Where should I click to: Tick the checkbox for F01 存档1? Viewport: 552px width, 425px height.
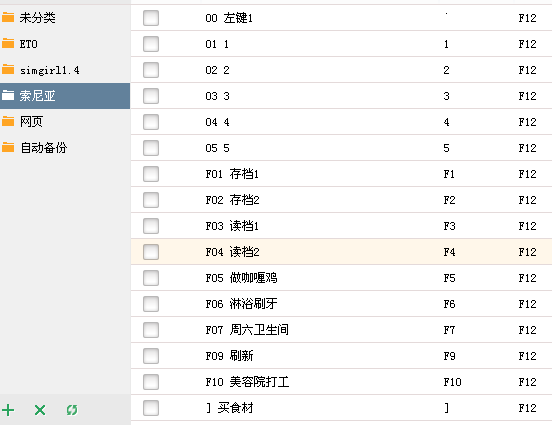point(151,174)
